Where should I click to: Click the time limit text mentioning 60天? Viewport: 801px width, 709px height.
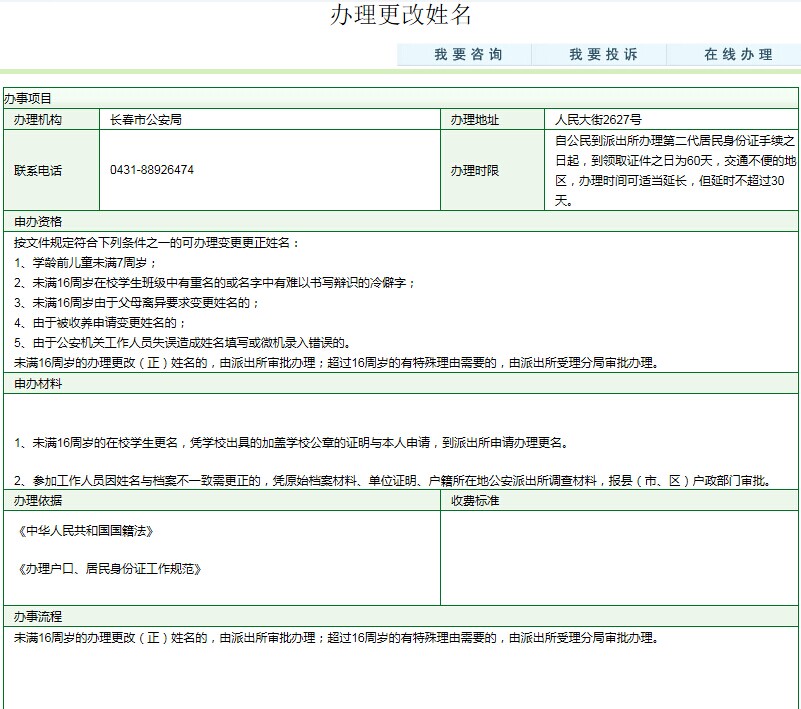675,170
